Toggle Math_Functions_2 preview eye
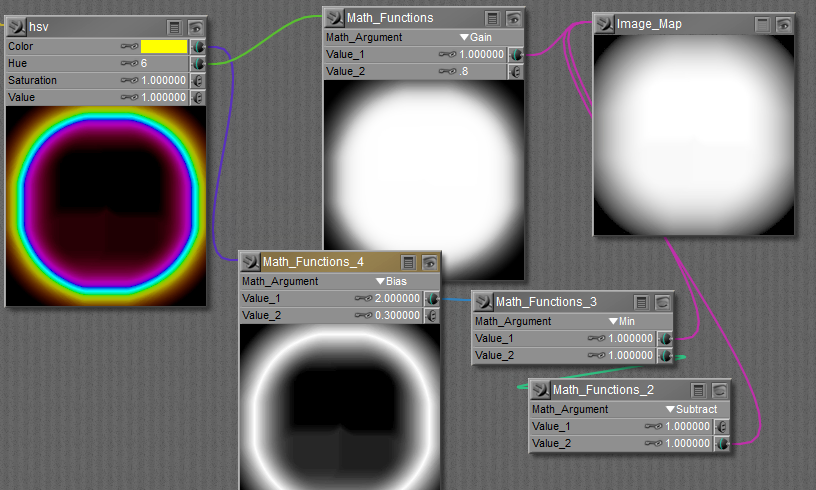This screenshot has width=816, height=490. [x=720, y=391]
